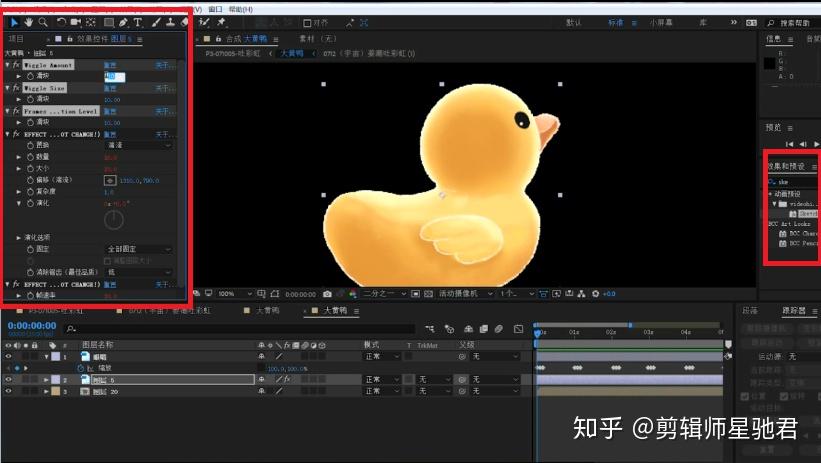Switch to the 项目 project panel tab
This screenshot has width=821, height=463.
16,39
